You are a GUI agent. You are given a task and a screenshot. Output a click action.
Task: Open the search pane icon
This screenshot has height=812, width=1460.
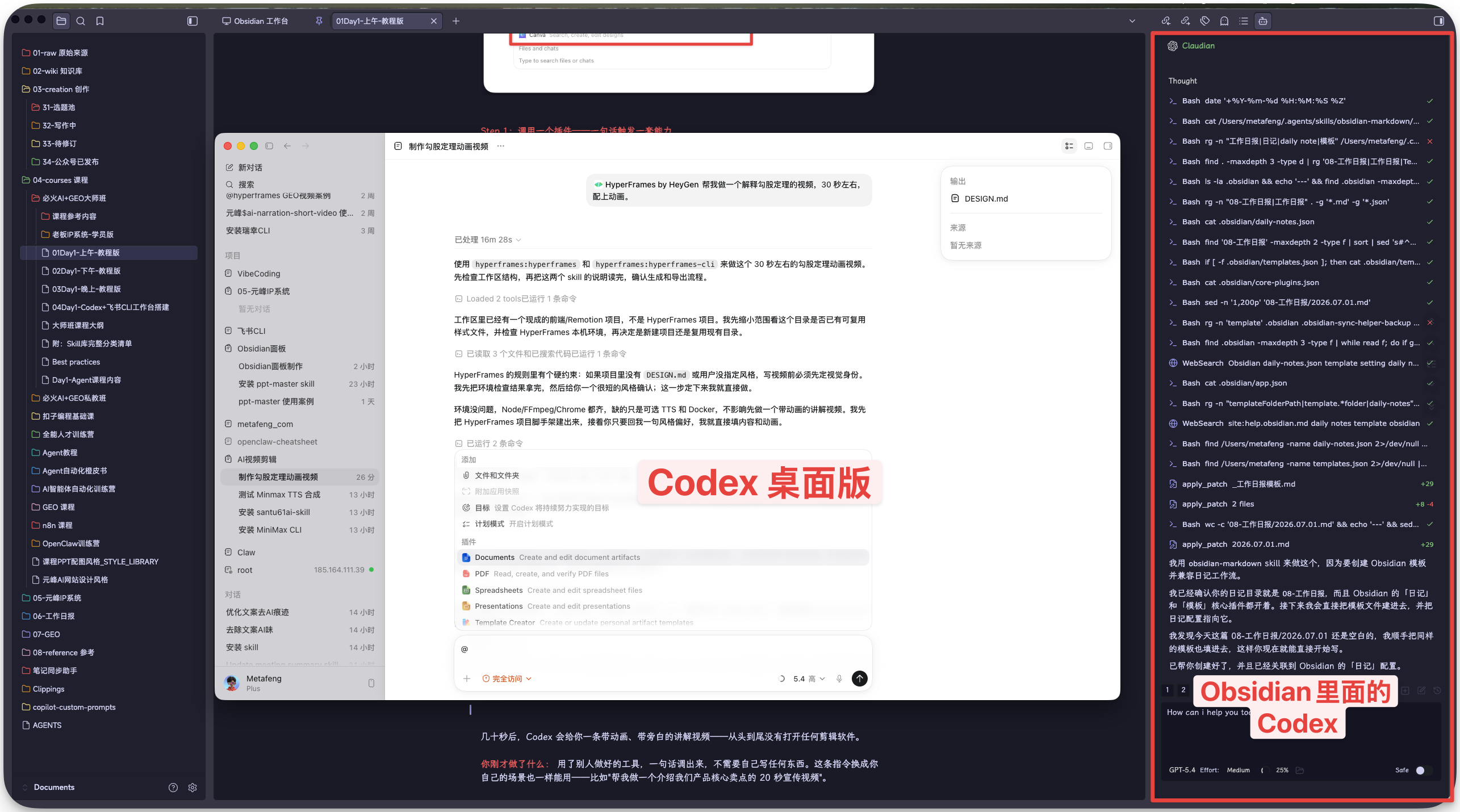[81, 21]
